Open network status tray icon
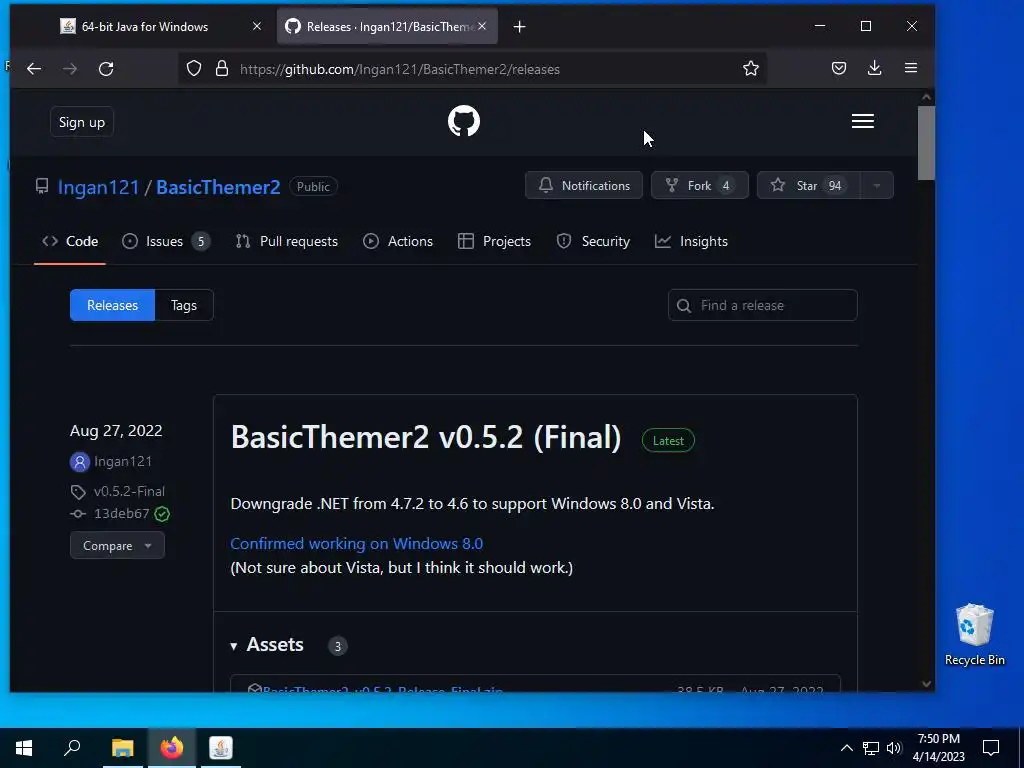 coord(871,748)
